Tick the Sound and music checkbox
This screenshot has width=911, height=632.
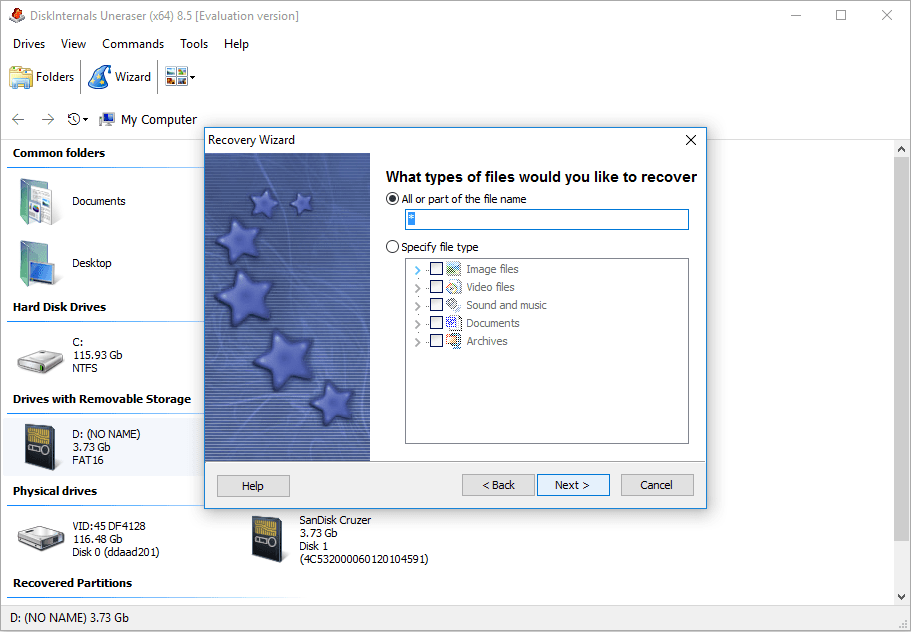(436, 305)
